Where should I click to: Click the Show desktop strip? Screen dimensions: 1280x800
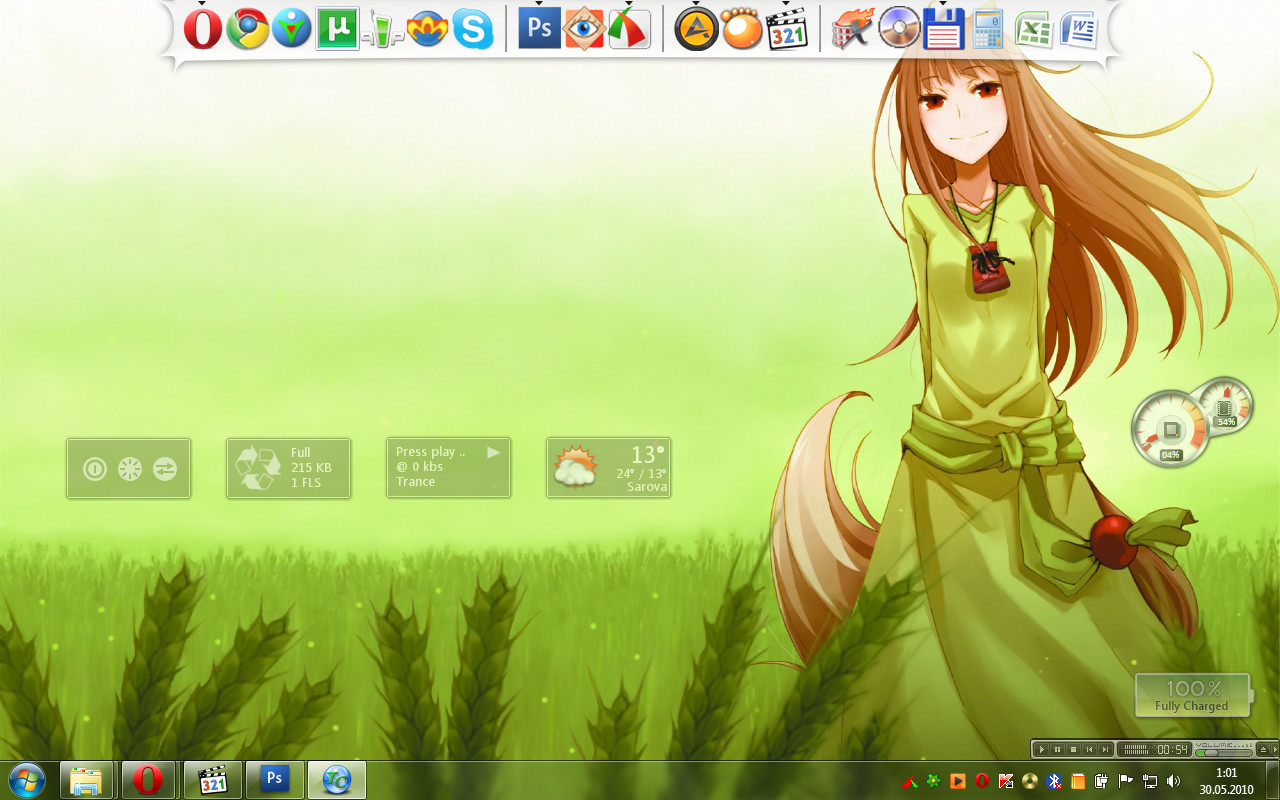pyautogui.click(x=1272, y=781)
